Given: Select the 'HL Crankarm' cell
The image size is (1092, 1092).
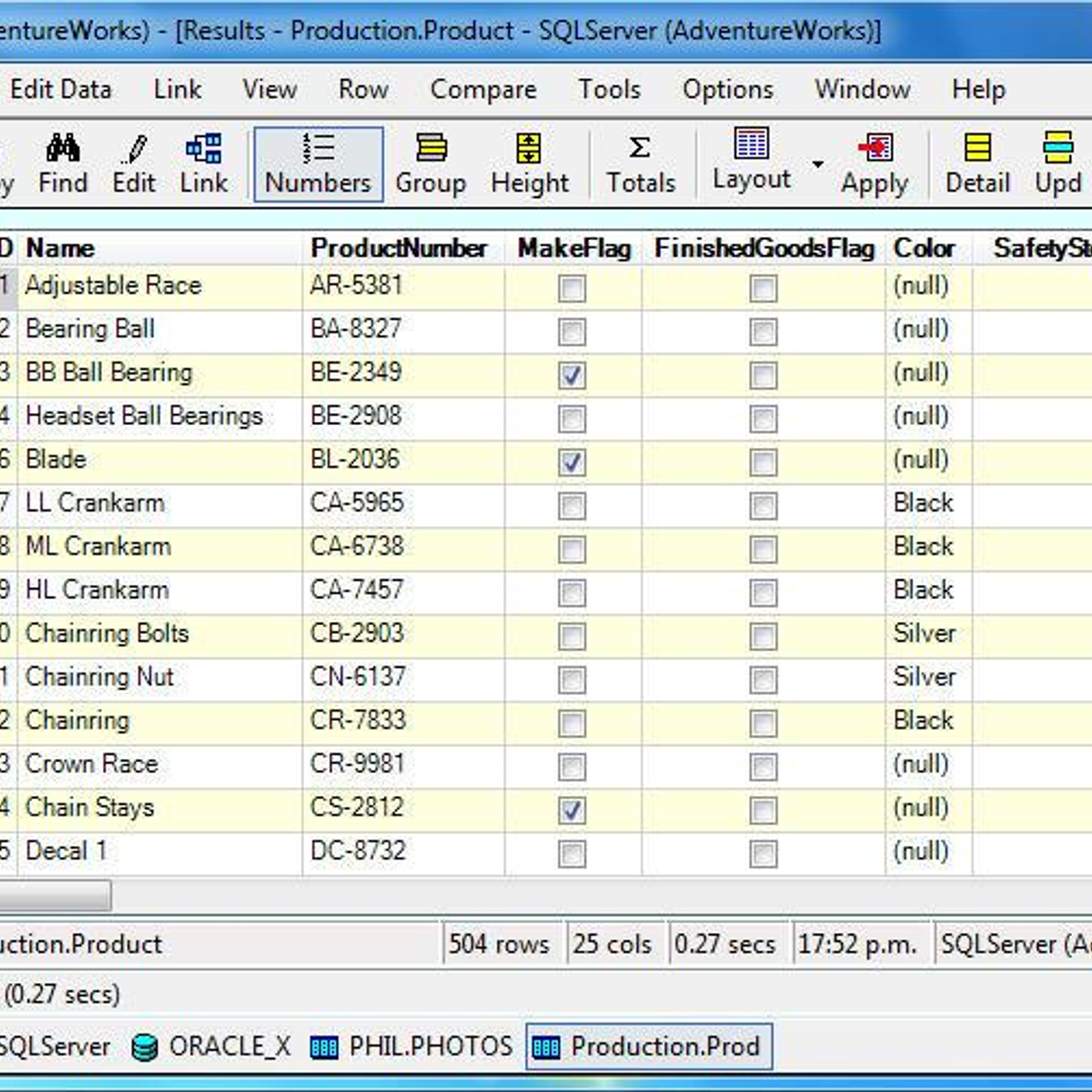Looking at the screenshot, I should pyautogui.click(x=160, y=591).
